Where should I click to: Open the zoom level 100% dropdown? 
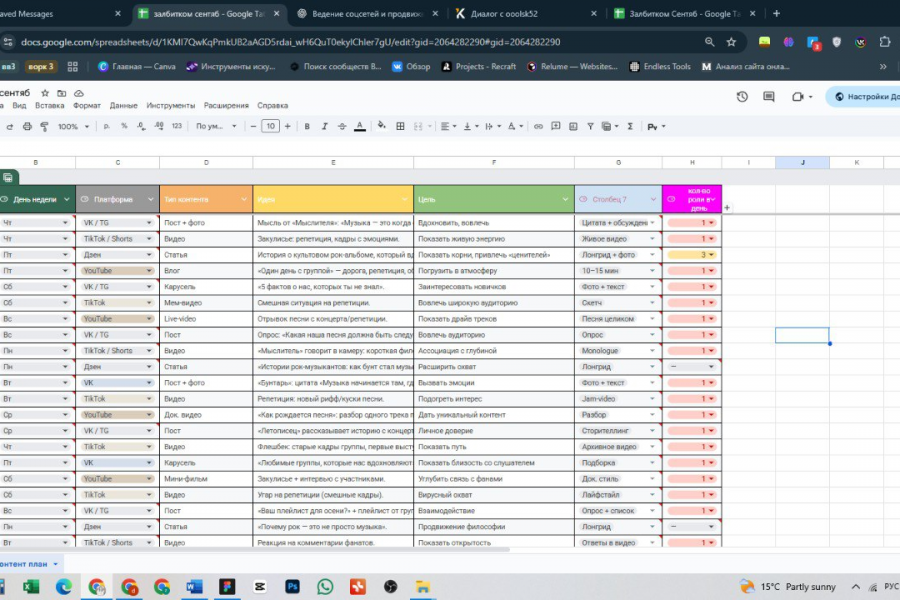coord(73,126)
